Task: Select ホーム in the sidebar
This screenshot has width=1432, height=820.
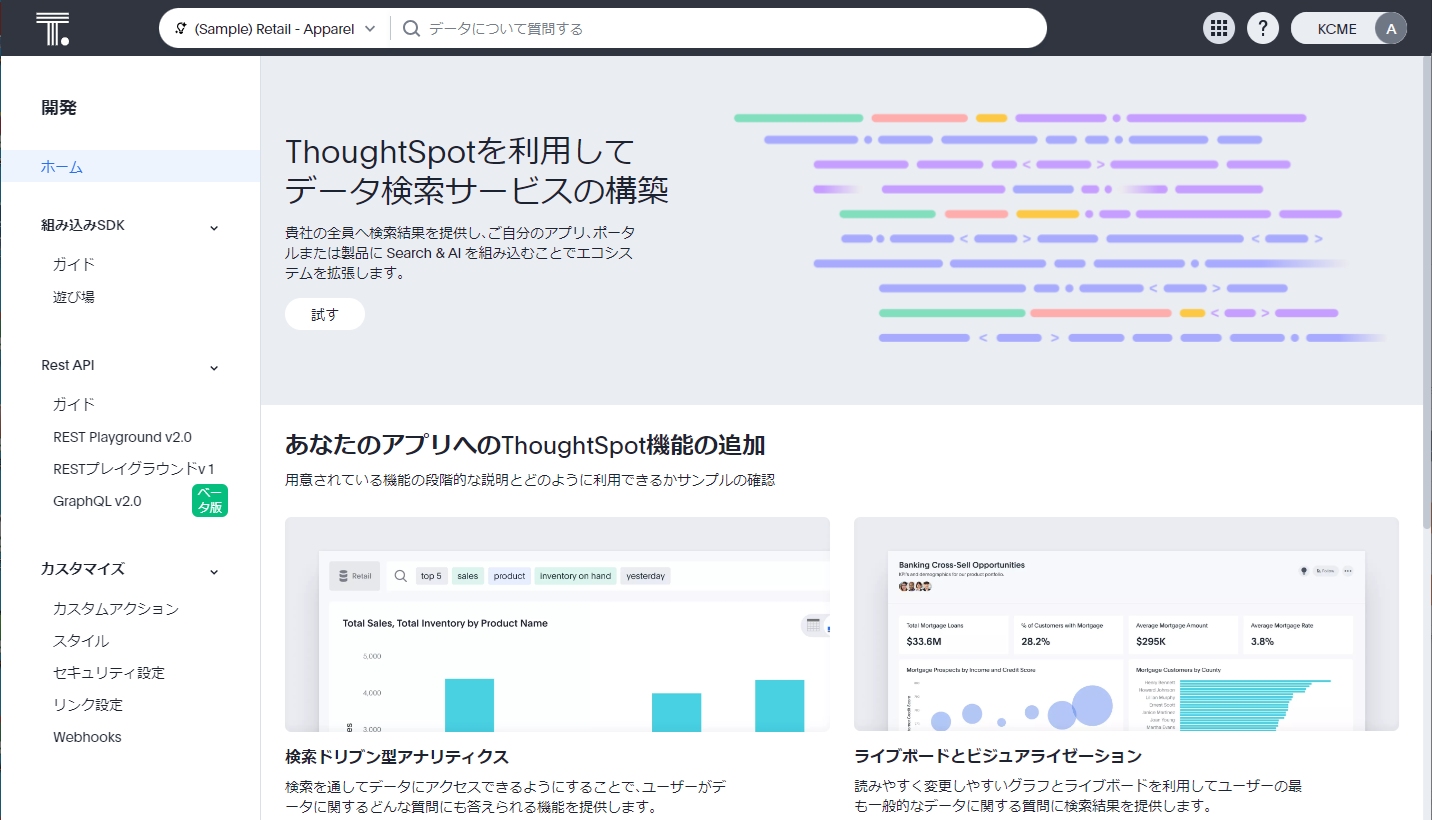Action: (x=62, y=167)
